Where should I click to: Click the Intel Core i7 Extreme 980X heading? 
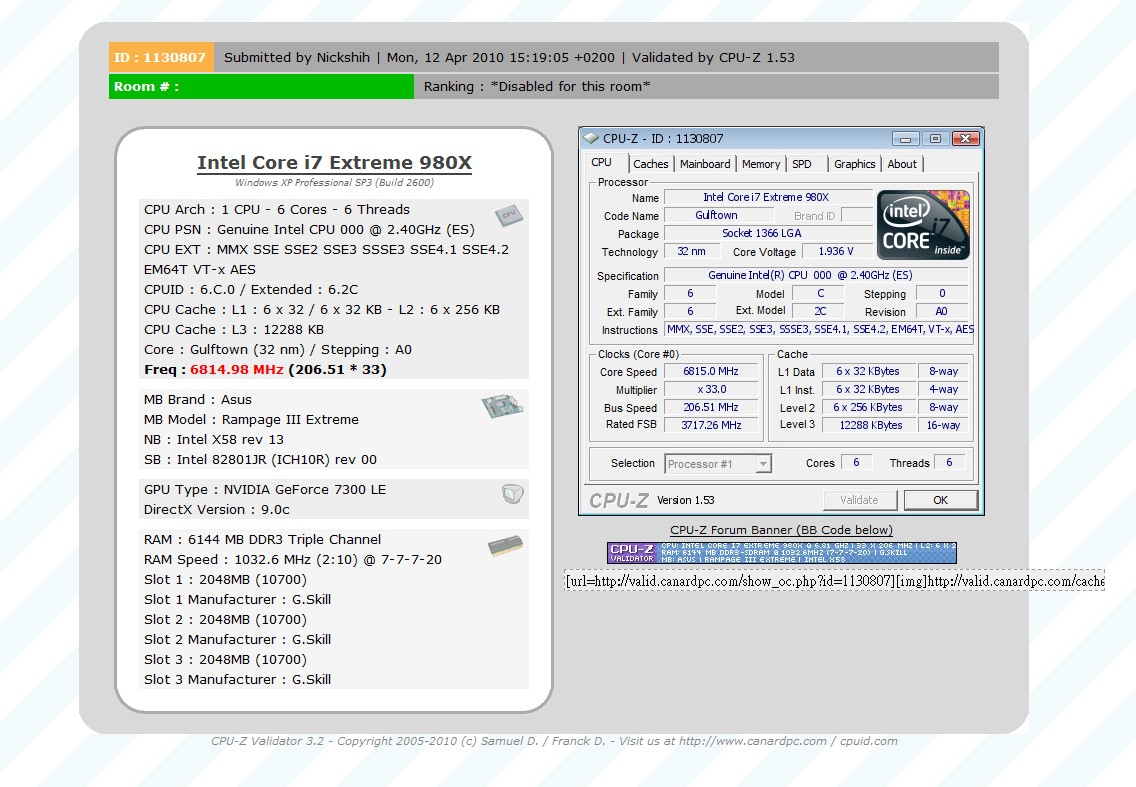pyautogui.click(x=334, y=163)
